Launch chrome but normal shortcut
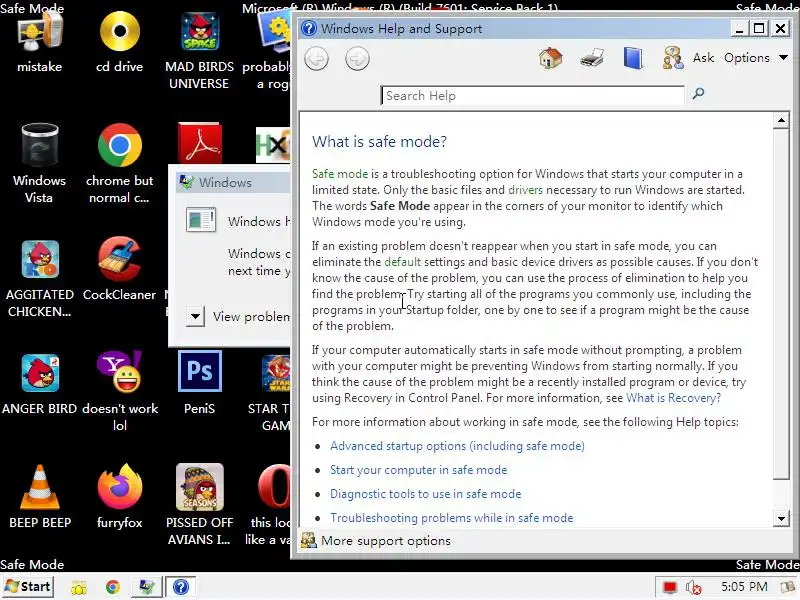800x600 pixels. click(x=119, y=163)
